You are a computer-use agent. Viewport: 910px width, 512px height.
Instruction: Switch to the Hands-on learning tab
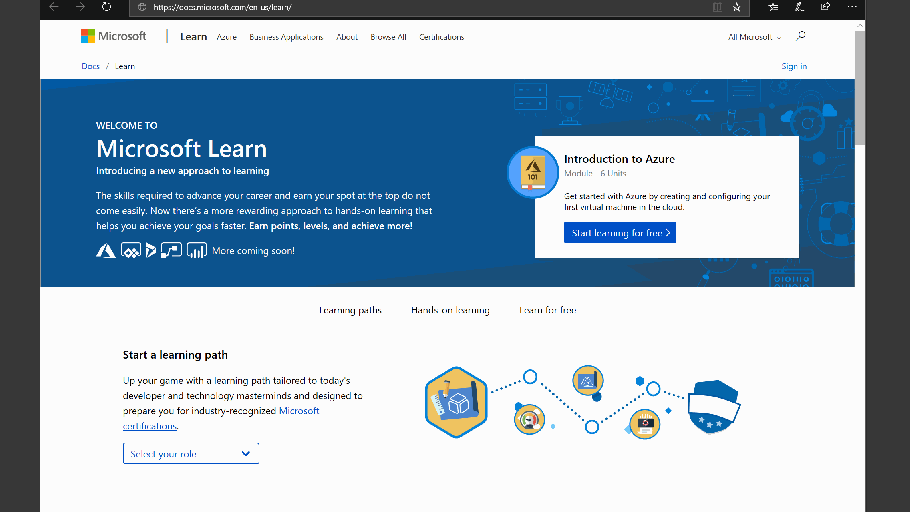pos(450,310)
